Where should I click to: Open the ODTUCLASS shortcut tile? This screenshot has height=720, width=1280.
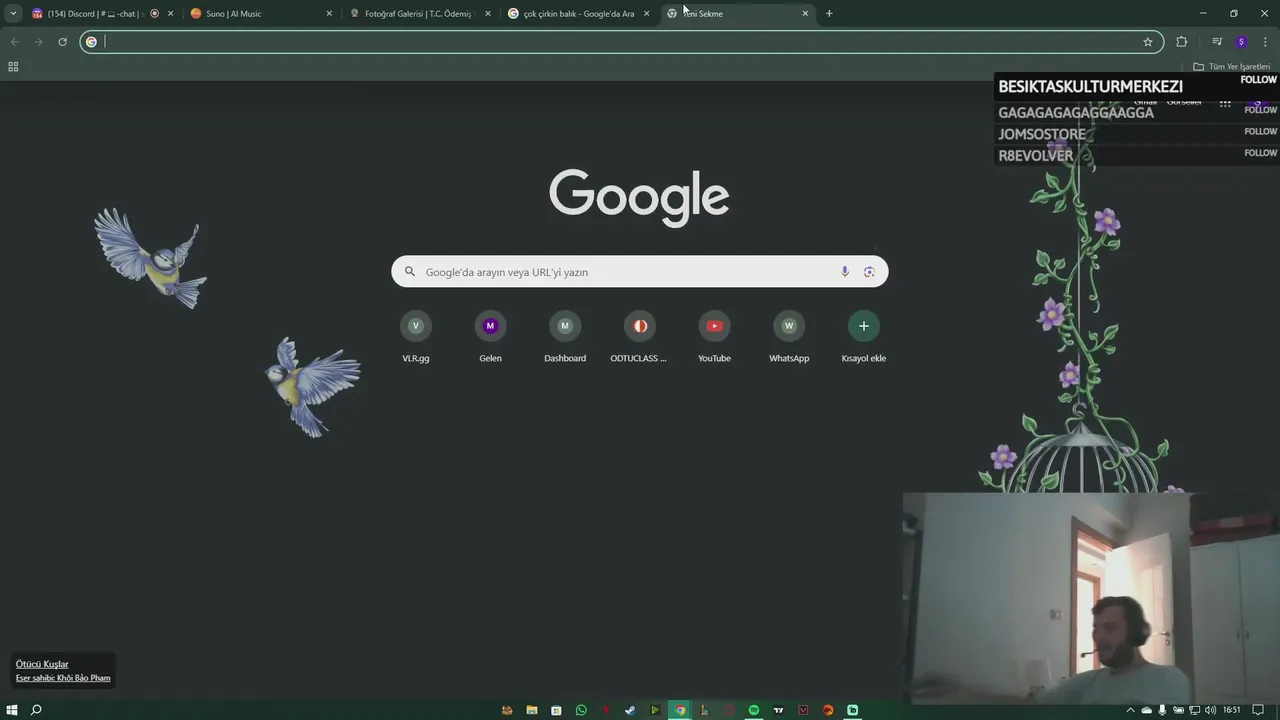pos(640,337)
